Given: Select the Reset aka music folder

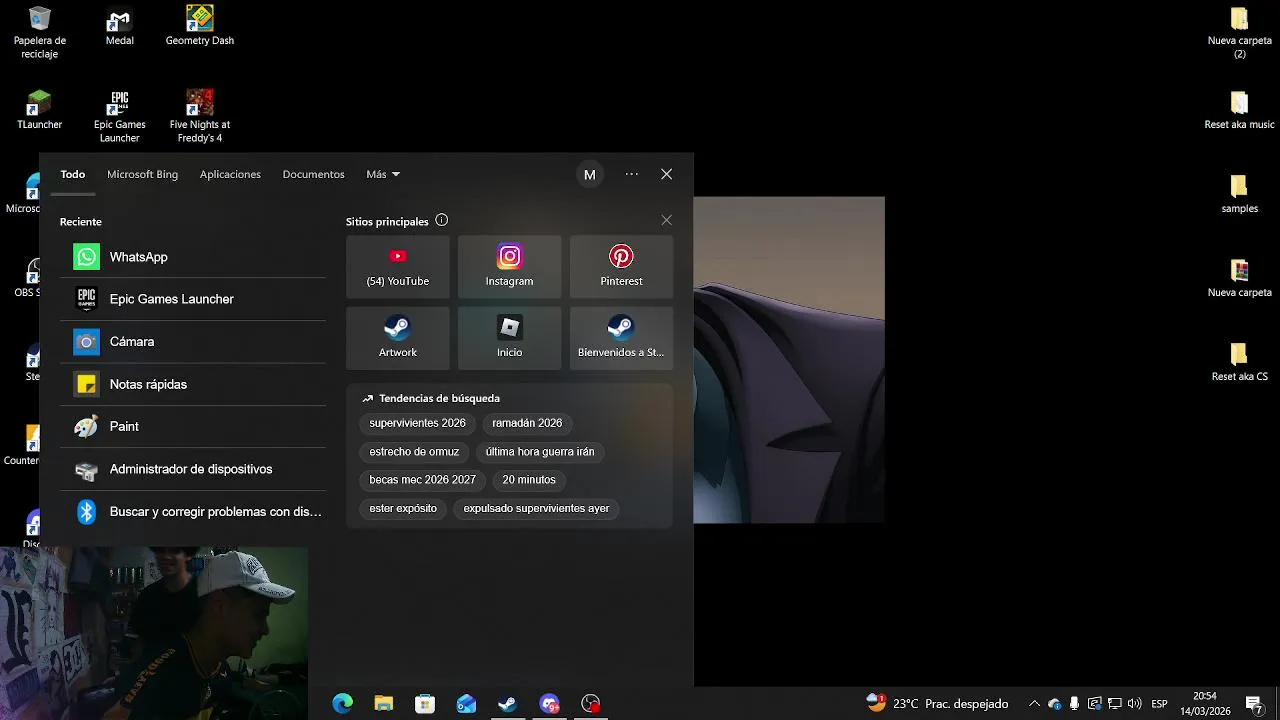Looking at the screenshot, I should pyautogui.click(x=1240, y=110).
